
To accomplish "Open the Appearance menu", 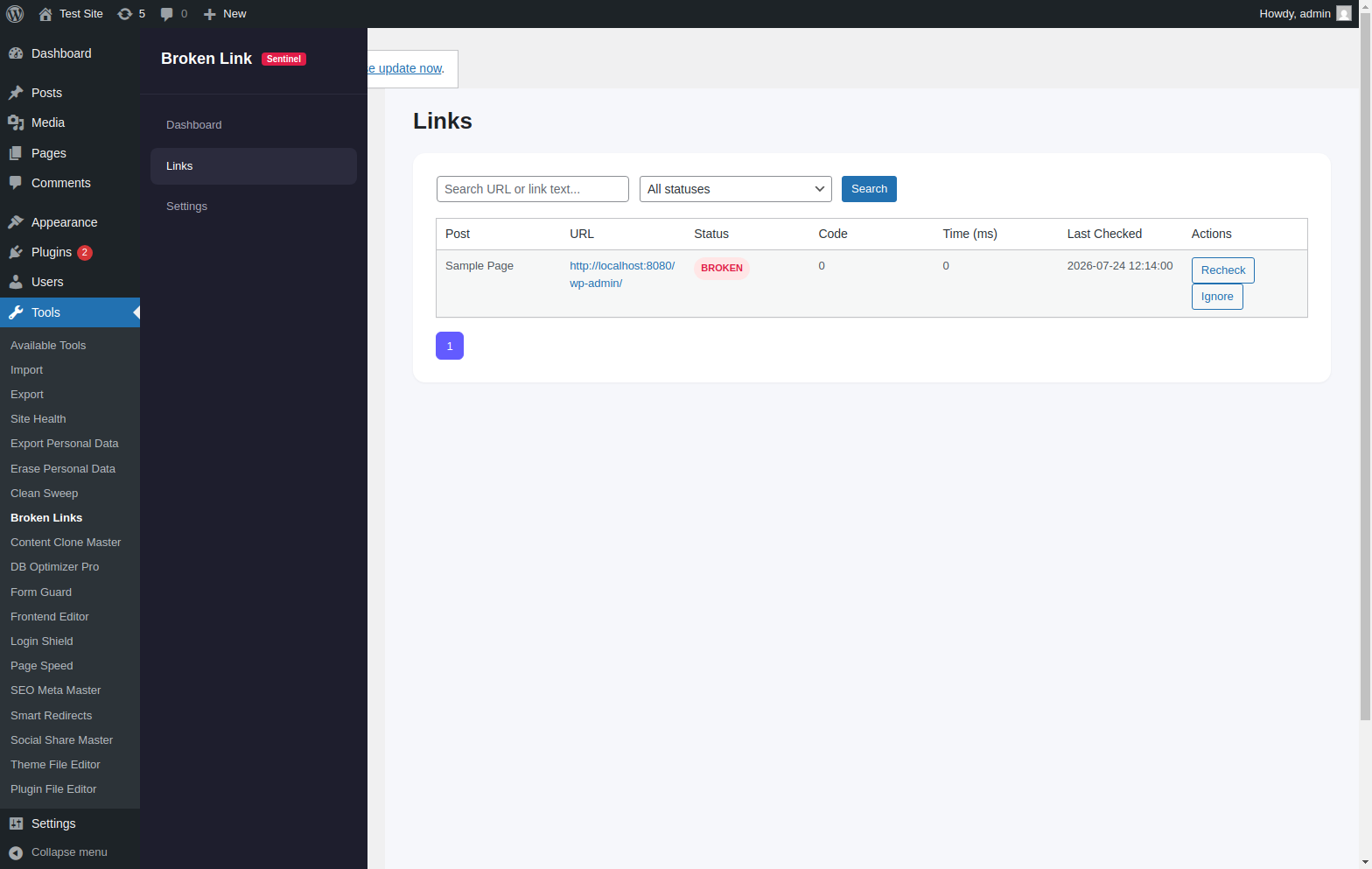I will pos(70,222).
